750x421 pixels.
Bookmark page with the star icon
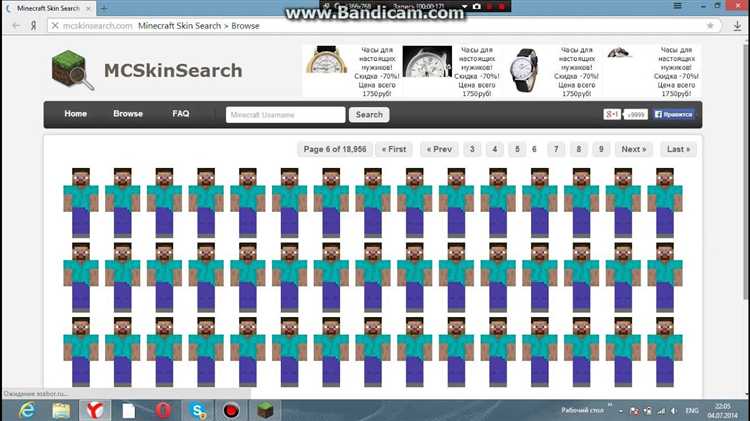[x=710, y=26]
